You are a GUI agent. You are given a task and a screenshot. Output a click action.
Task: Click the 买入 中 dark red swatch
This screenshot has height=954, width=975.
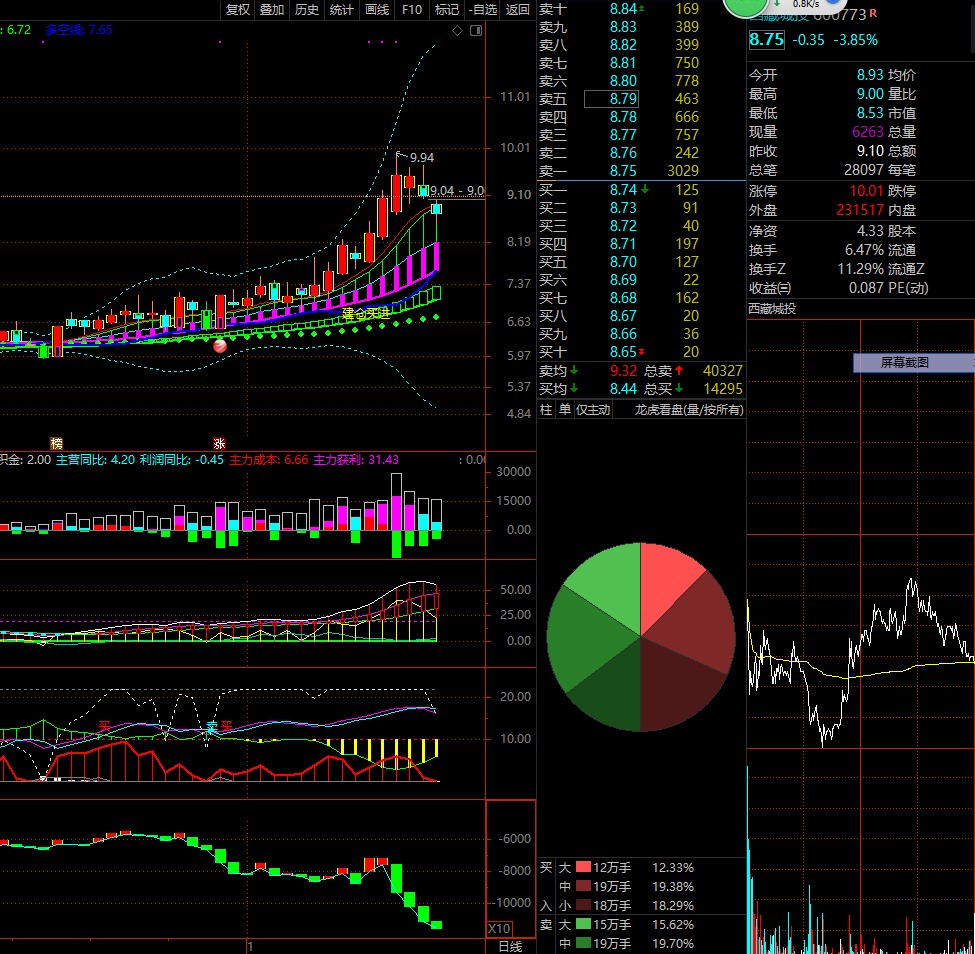click(x=583, y=886)
